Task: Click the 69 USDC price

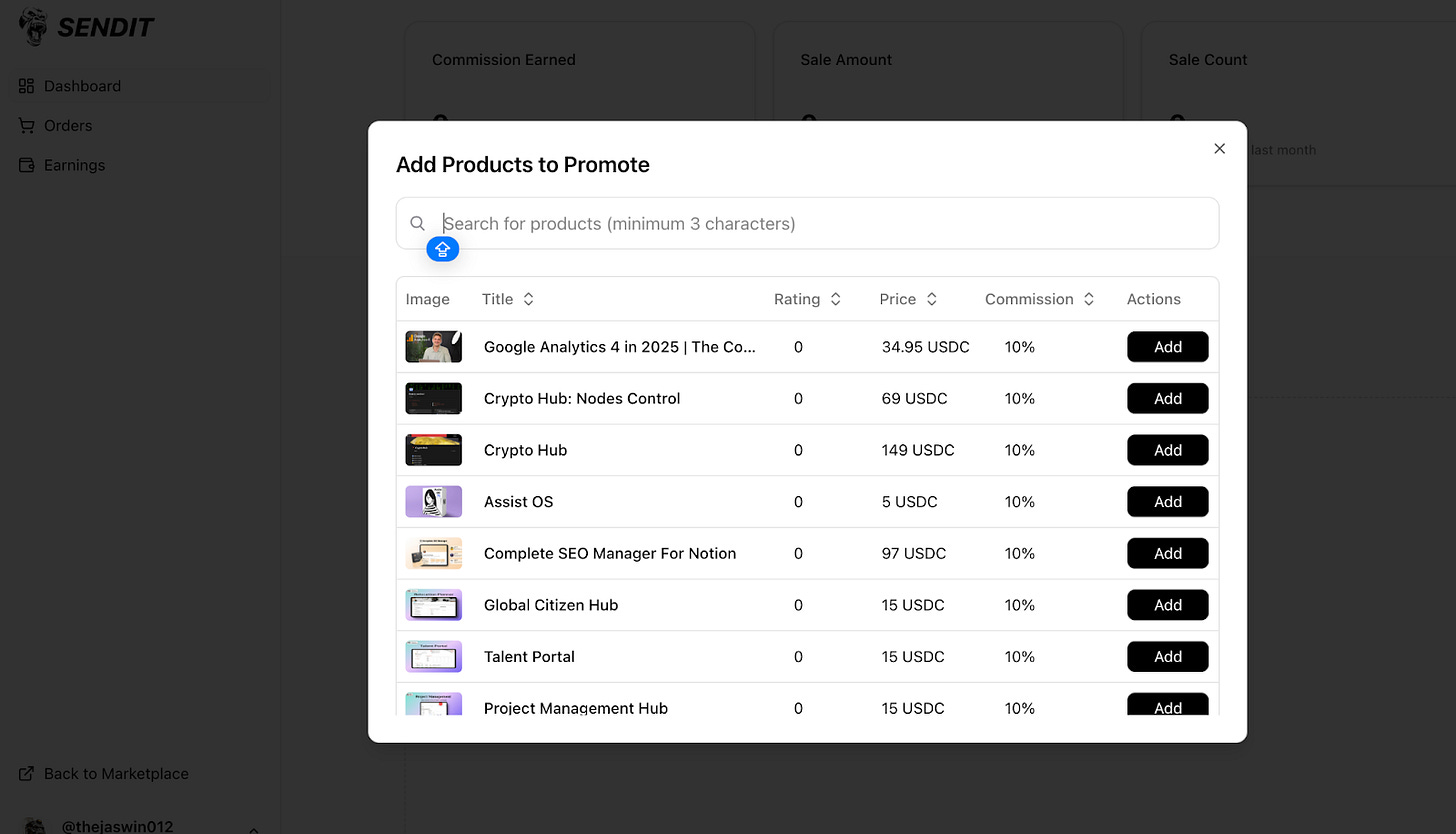Action: [915, 398]
